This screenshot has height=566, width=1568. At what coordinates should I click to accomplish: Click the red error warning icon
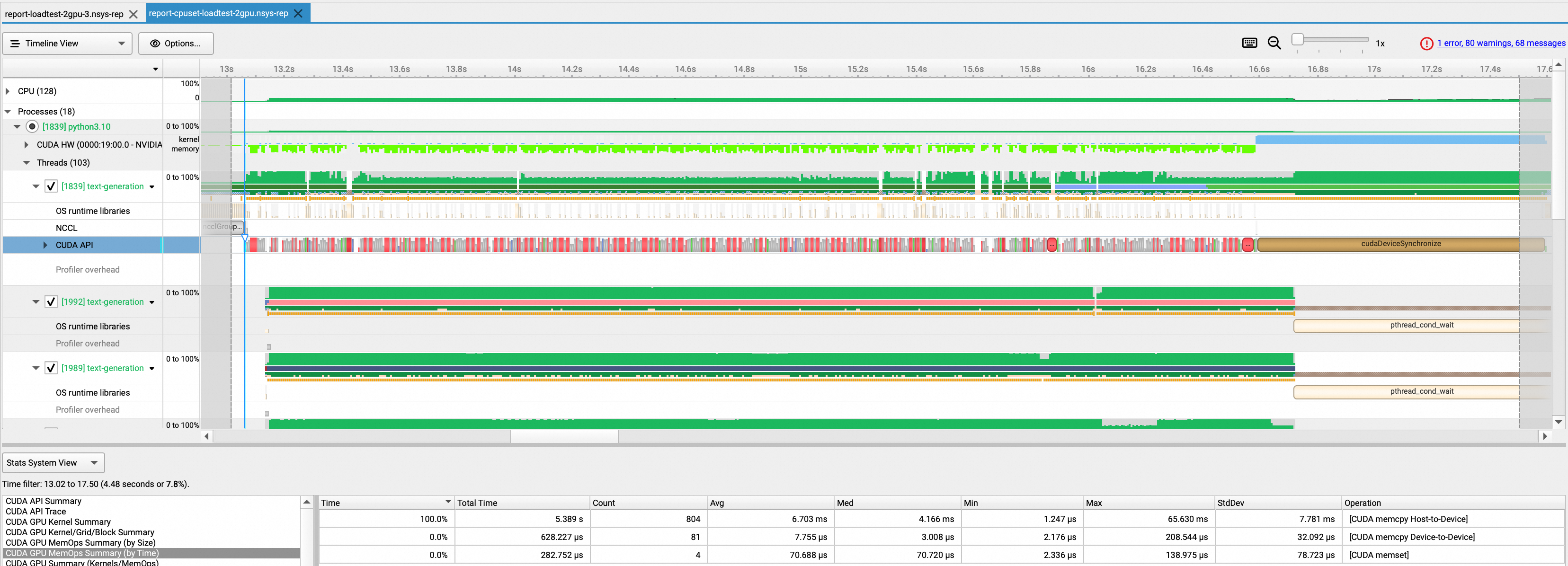tap(1426, 43)
